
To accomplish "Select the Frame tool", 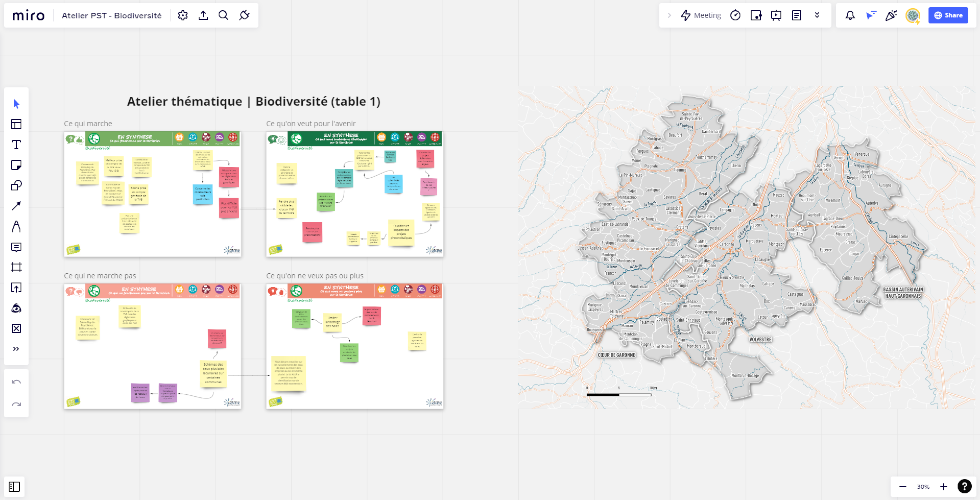I will pyautogui.click(x=16, y=268).
